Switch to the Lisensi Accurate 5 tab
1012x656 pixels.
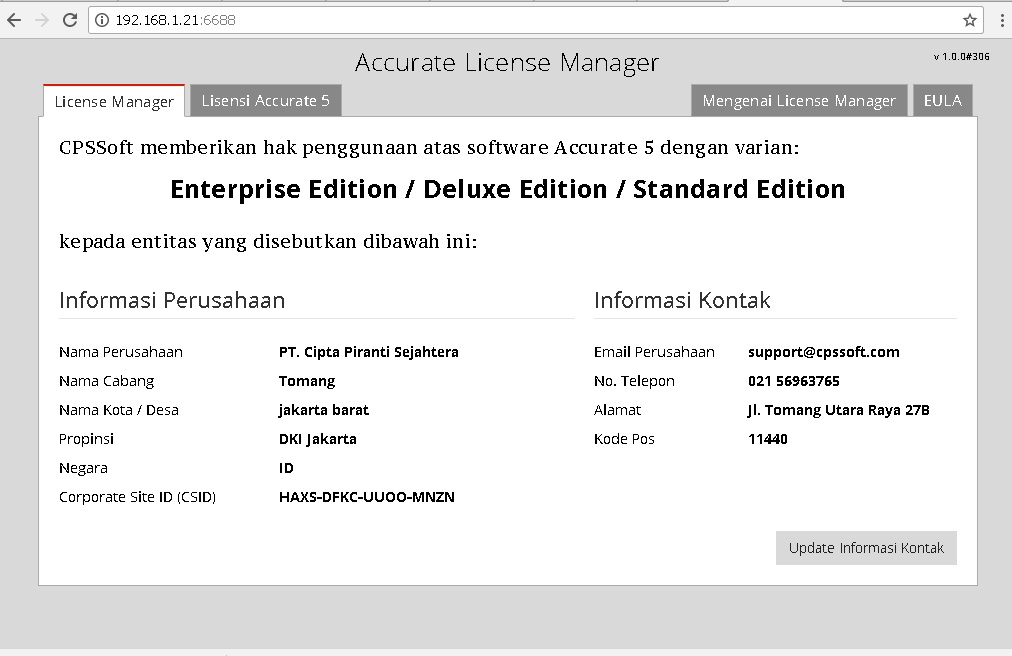pyautogui.click(x=265, y=100)
